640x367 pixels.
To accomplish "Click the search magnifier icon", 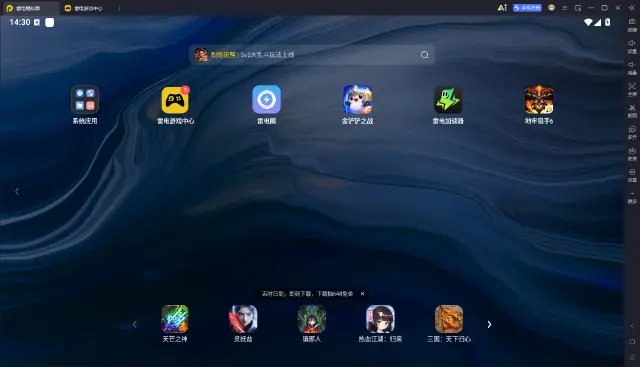I will [x=424, y=55].
